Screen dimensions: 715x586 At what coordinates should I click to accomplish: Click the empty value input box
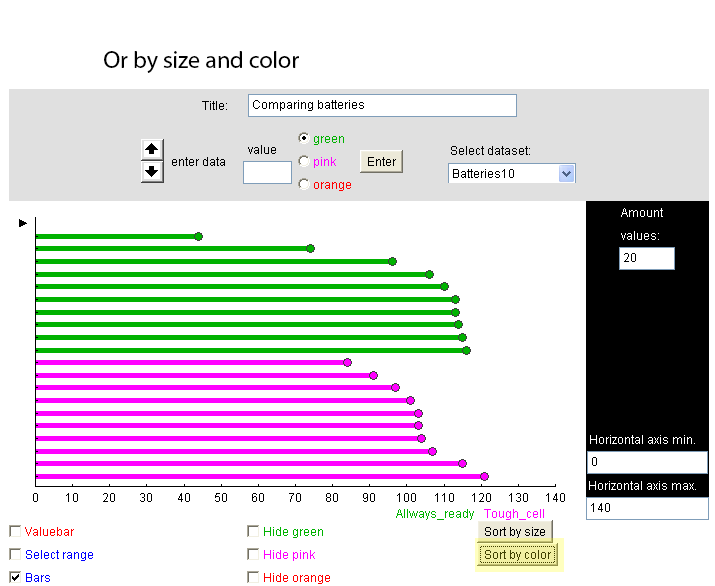267,172
